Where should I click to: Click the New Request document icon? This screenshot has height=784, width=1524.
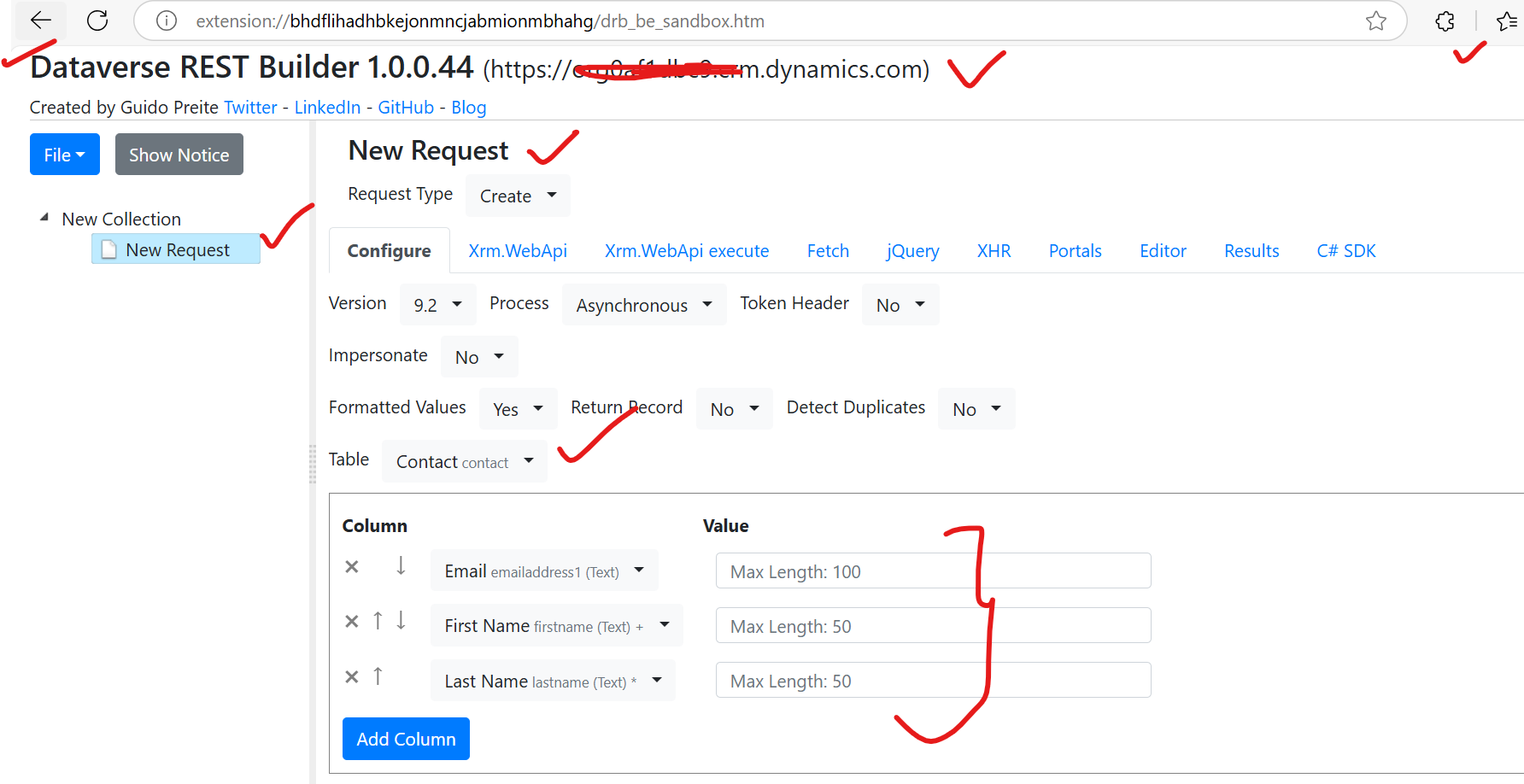click(108, 249)
